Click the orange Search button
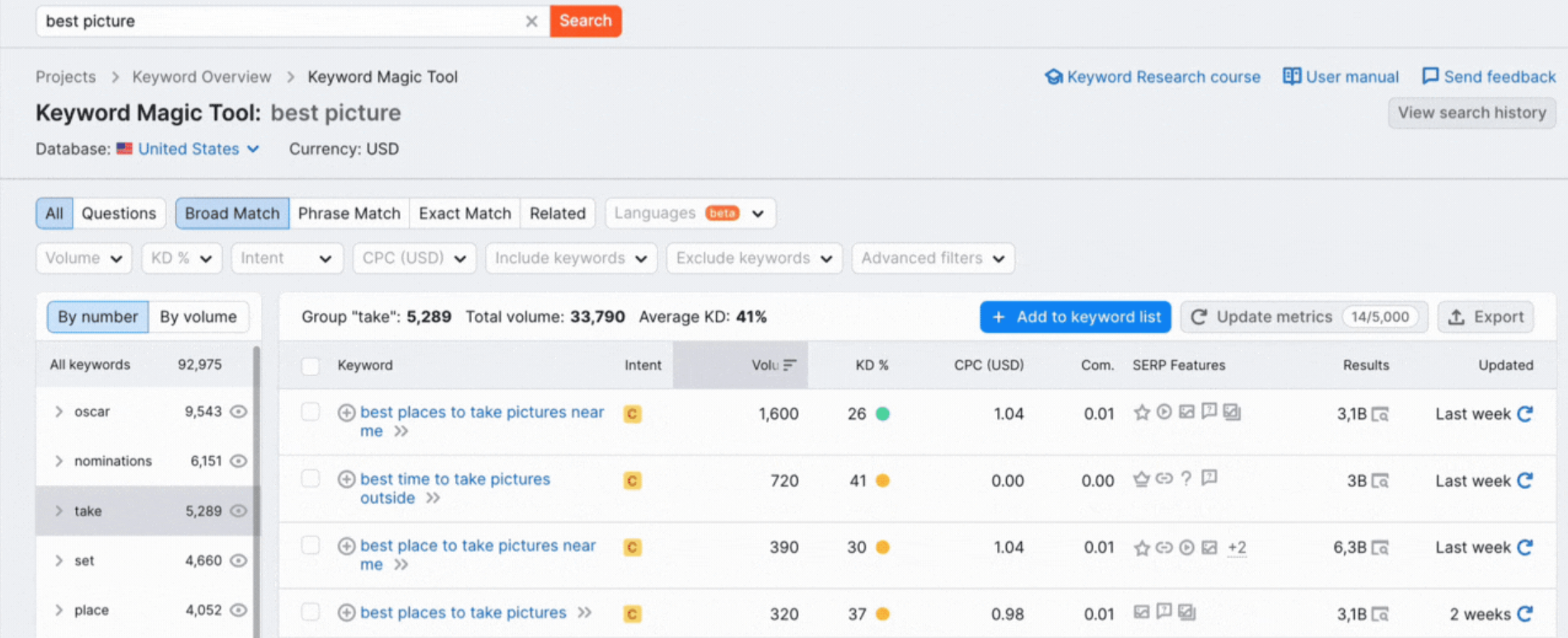The image size is (1568, 638). click(x=586, y=21)
